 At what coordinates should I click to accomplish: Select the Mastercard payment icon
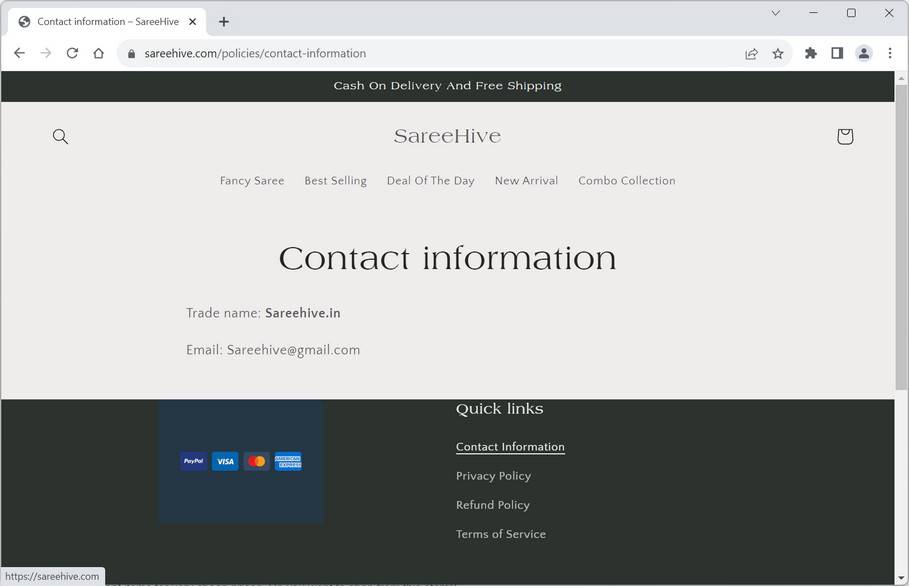pyautogui.click(x=256, y=461)
